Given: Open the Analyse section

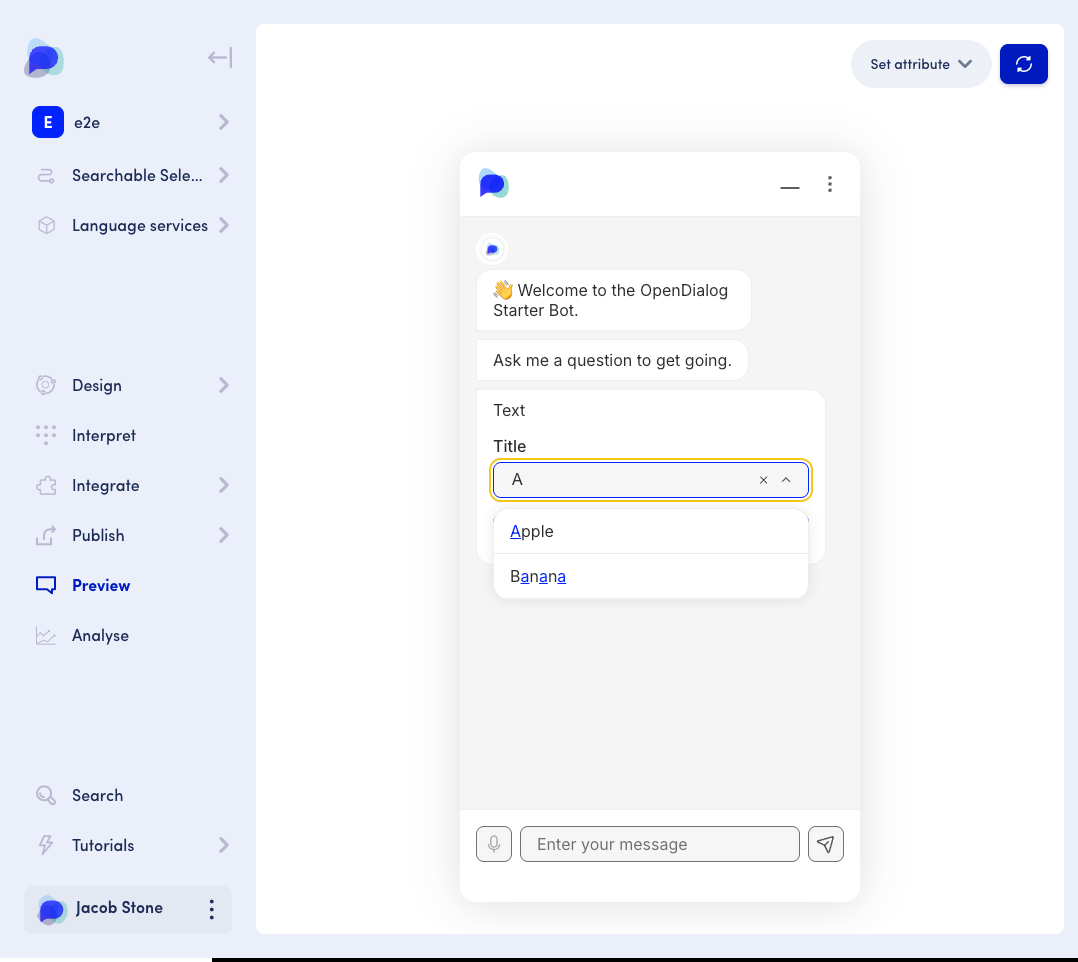Looking at the screenshot, I should [100, 635].
